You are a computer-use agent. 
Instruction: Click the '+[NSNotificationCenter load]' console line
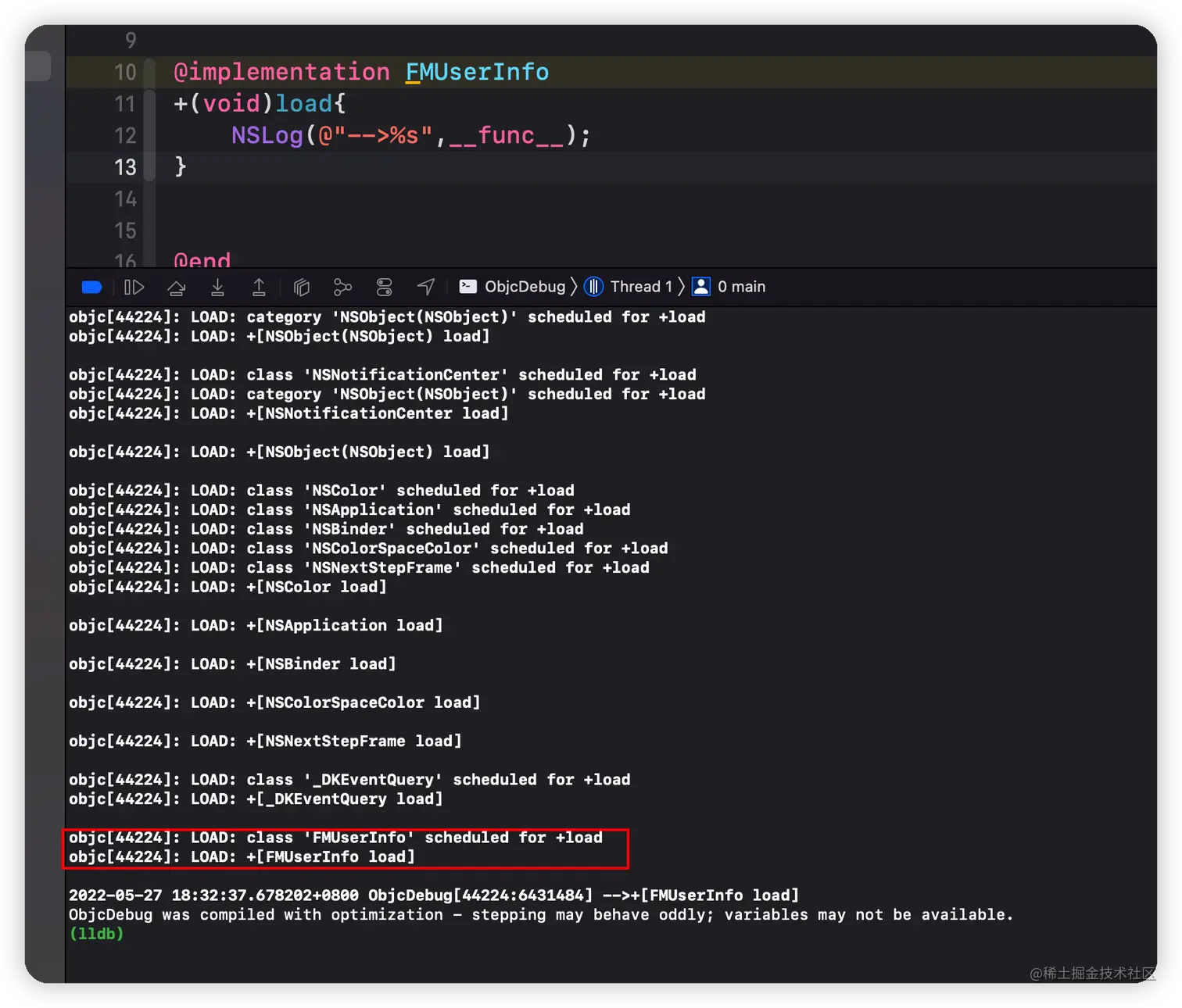point(288,413)
